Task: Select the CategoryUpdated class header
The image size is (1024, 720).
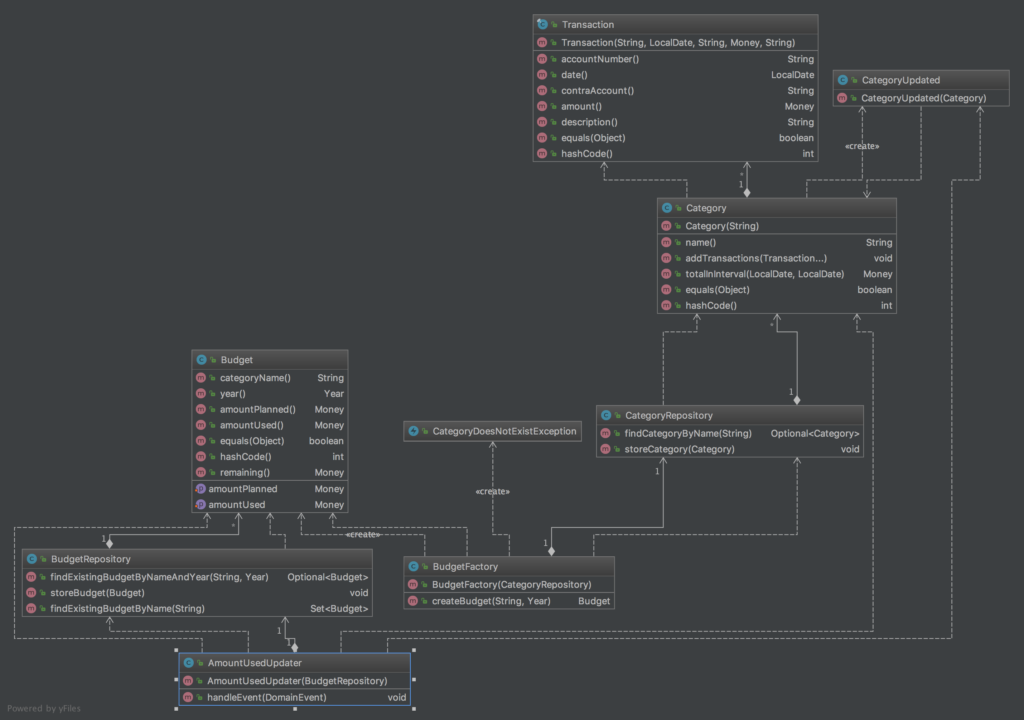Action: click(x=921, y=80)
